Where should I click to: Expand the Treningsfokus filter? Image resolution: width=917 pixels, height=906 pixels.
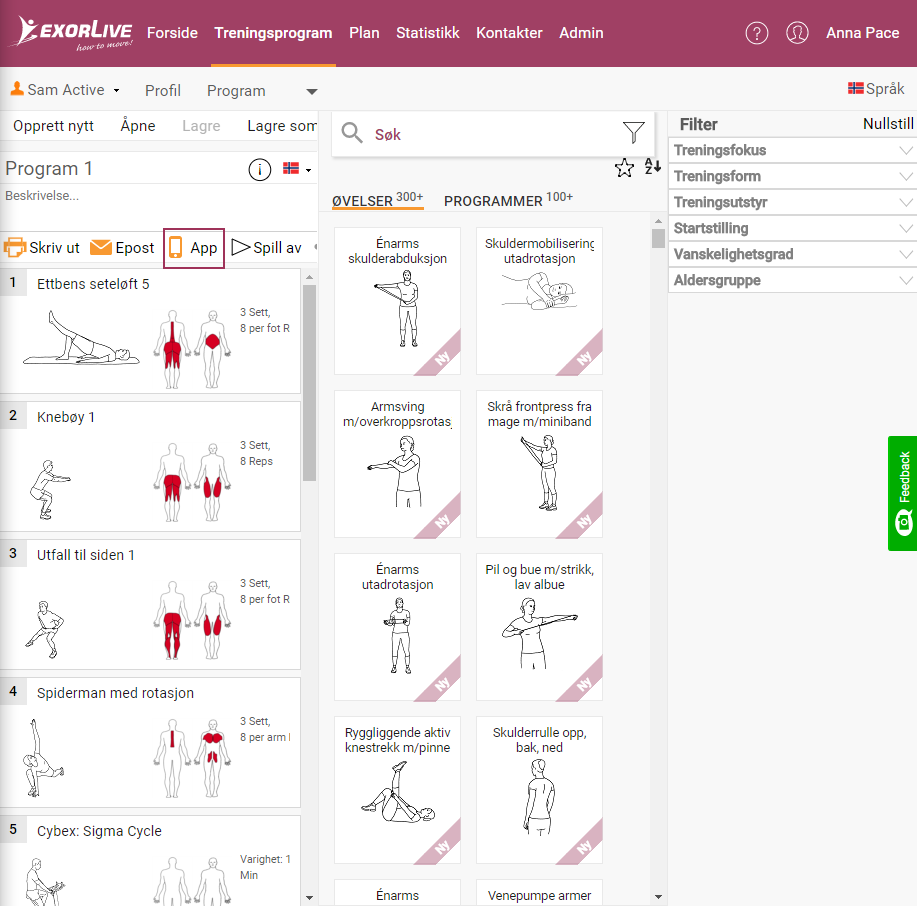792,150
